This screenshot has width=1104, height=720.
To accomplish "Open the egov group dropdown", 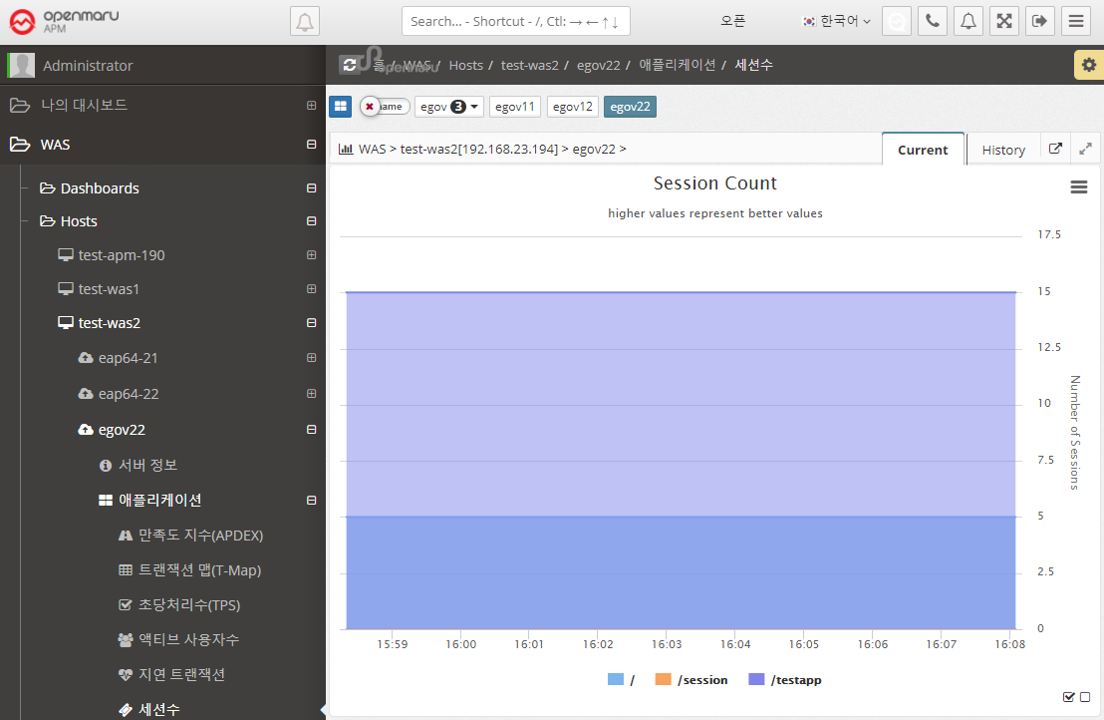I will [x=449, y=106].
